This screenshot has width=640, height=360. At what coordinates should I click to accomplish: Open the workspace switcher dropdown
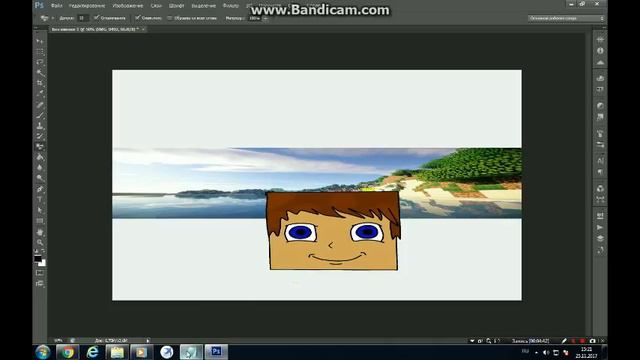(565, 18)
